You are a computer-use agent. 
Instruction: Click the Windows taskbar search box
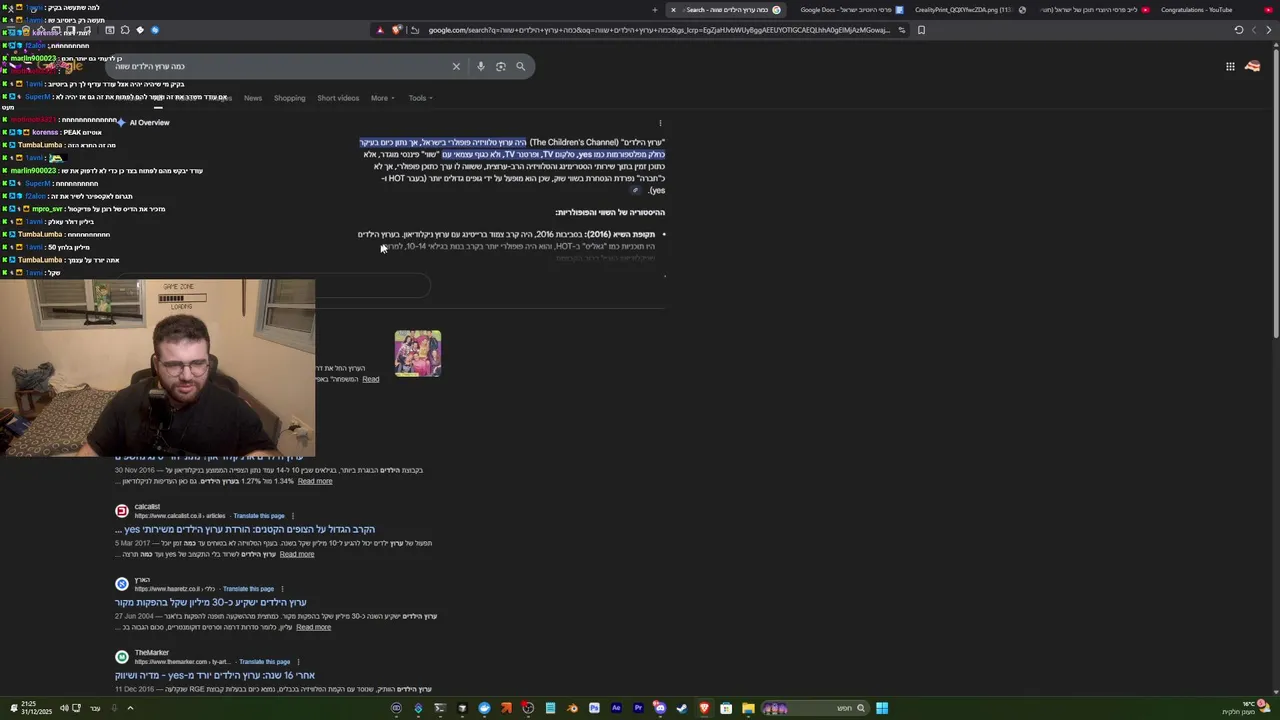tap(815, 708)
